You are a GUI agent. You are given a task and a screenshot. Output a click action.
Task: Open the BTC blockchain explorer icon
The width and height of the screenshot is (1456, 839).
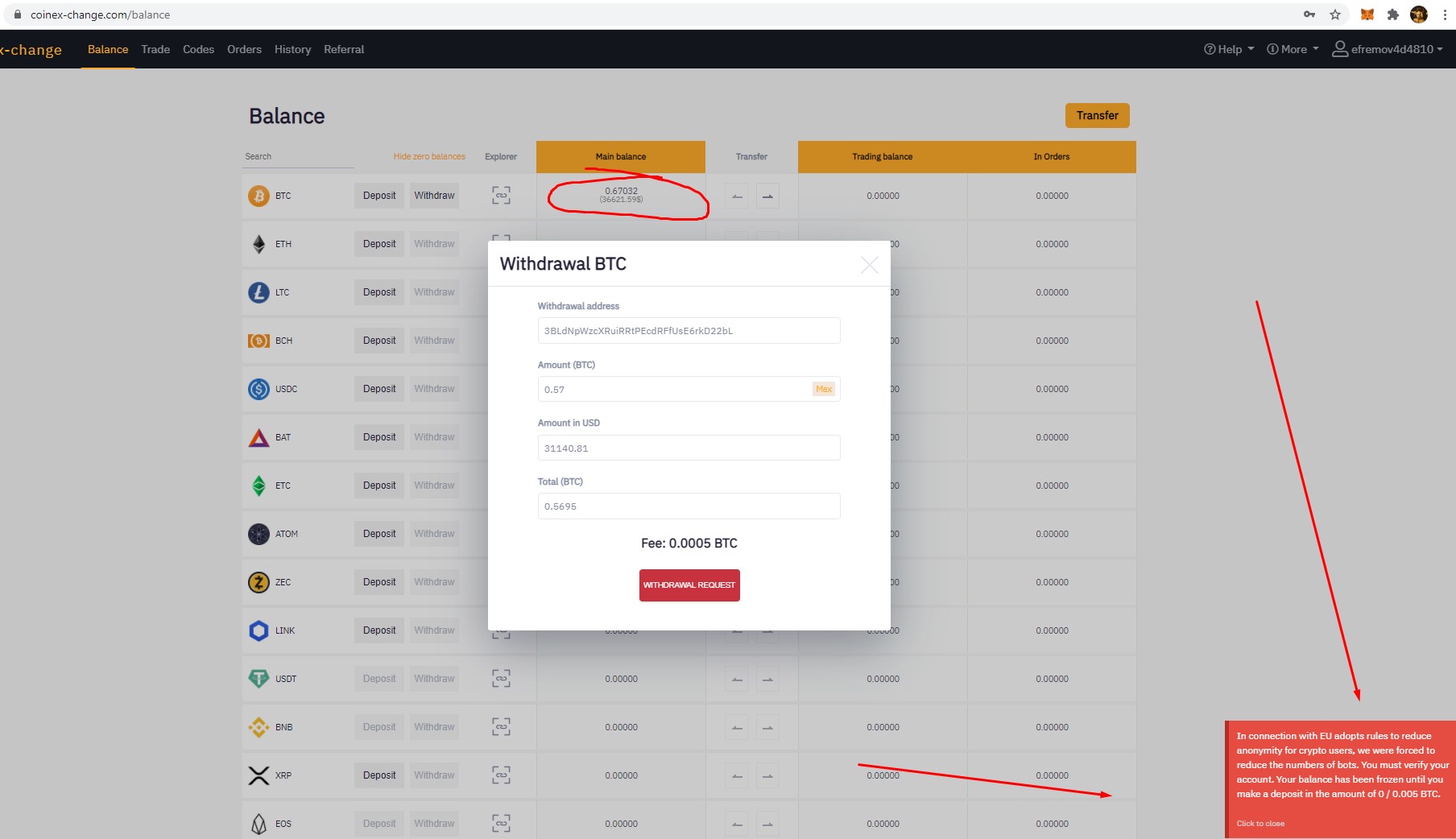point(501,196)
